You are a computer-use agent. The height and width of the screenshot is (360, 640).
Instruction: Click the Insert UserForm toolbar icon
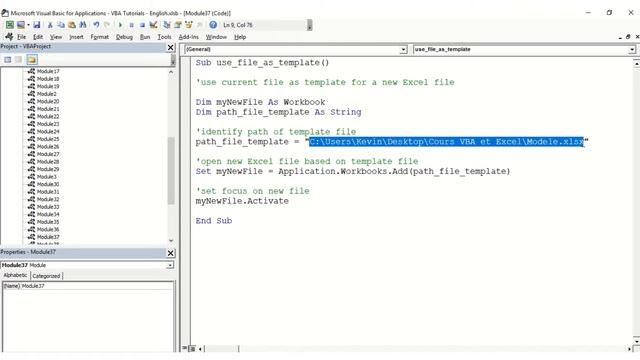[x=20, y=25]
